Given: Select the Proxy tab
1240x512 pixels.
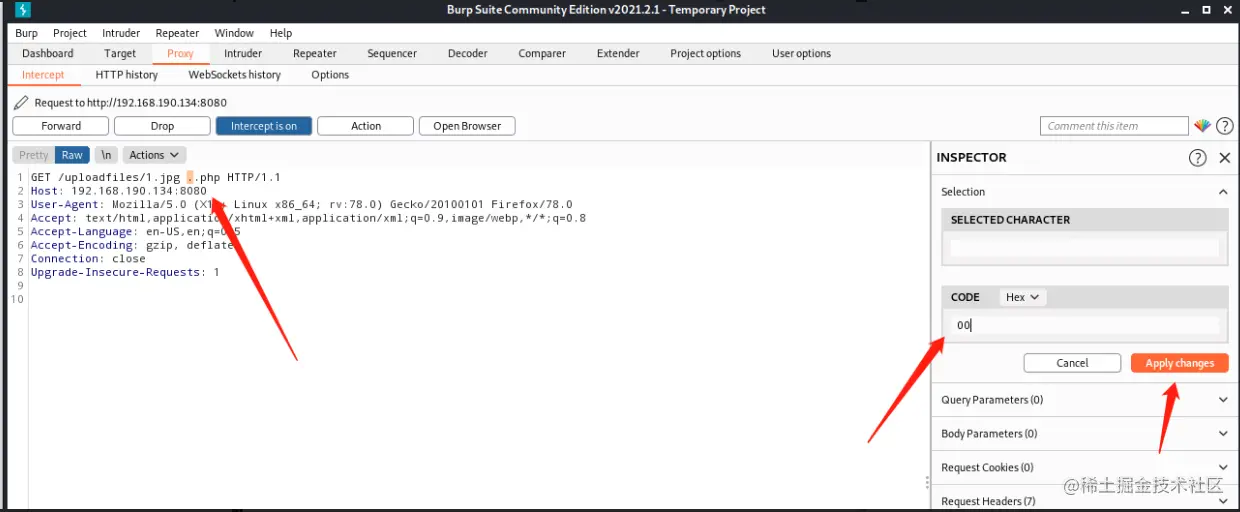Looking at the screenshot, I should tap(180, 54).
